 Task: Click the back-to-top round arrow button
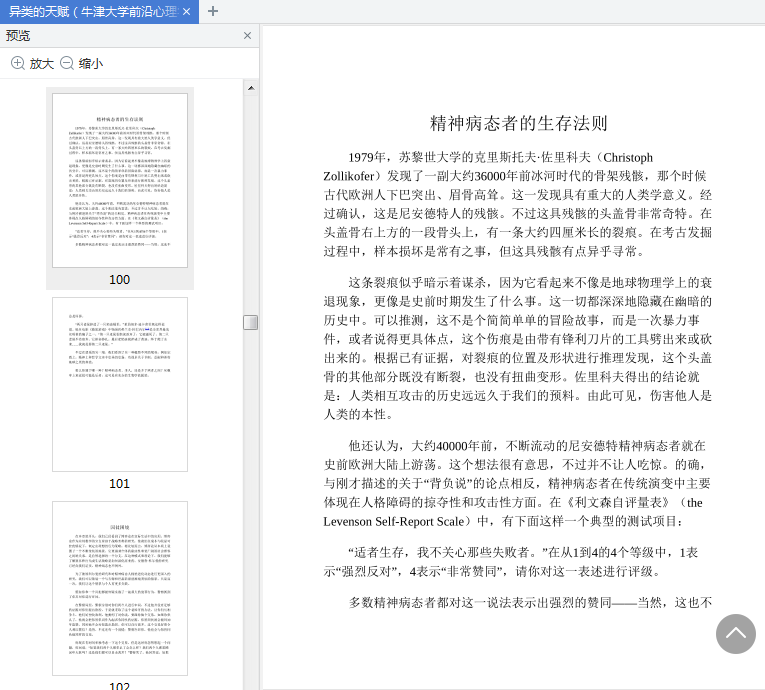pos(736,634)
